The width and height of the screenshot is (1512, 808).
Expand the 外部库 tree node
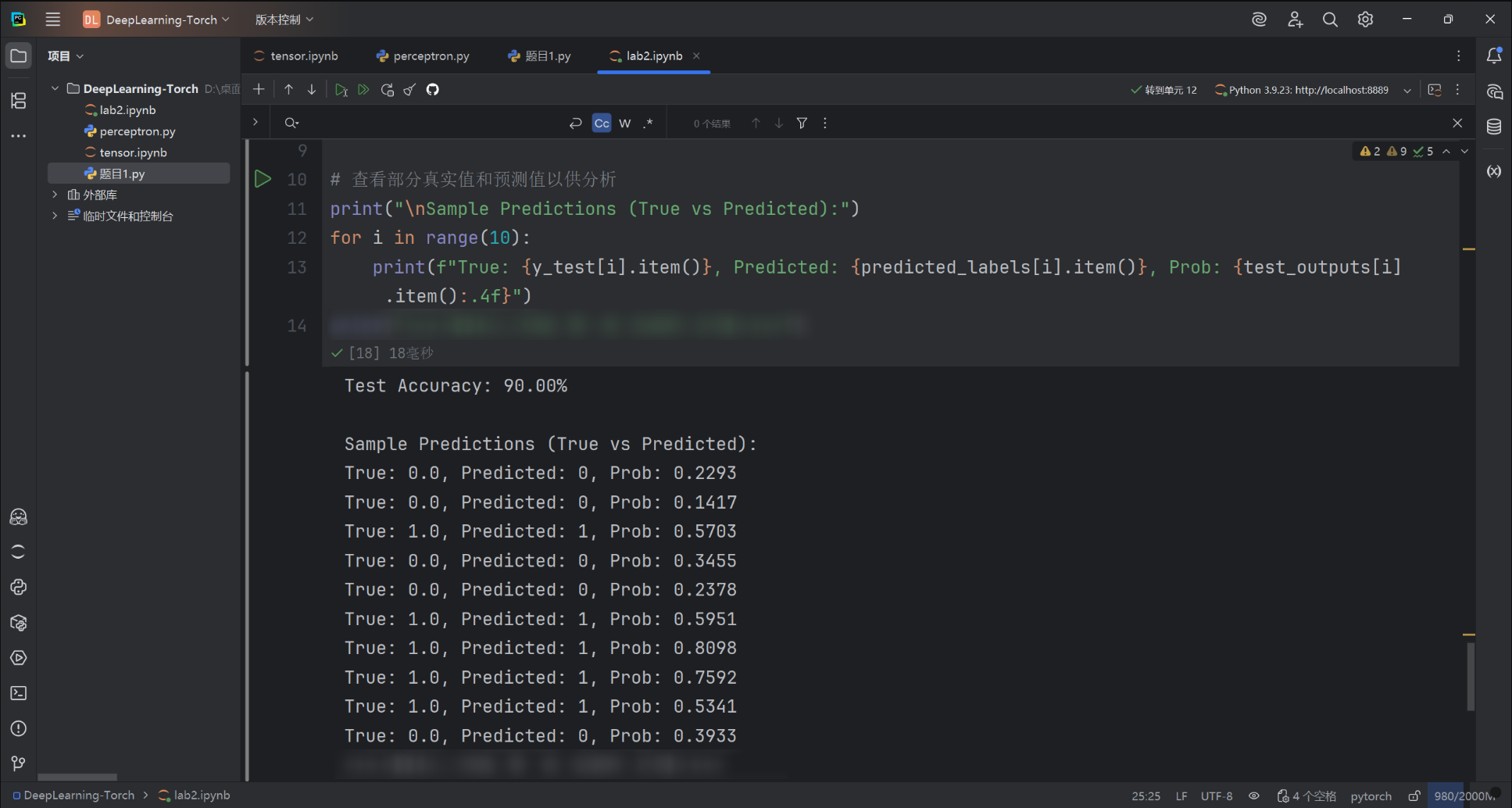54,194
